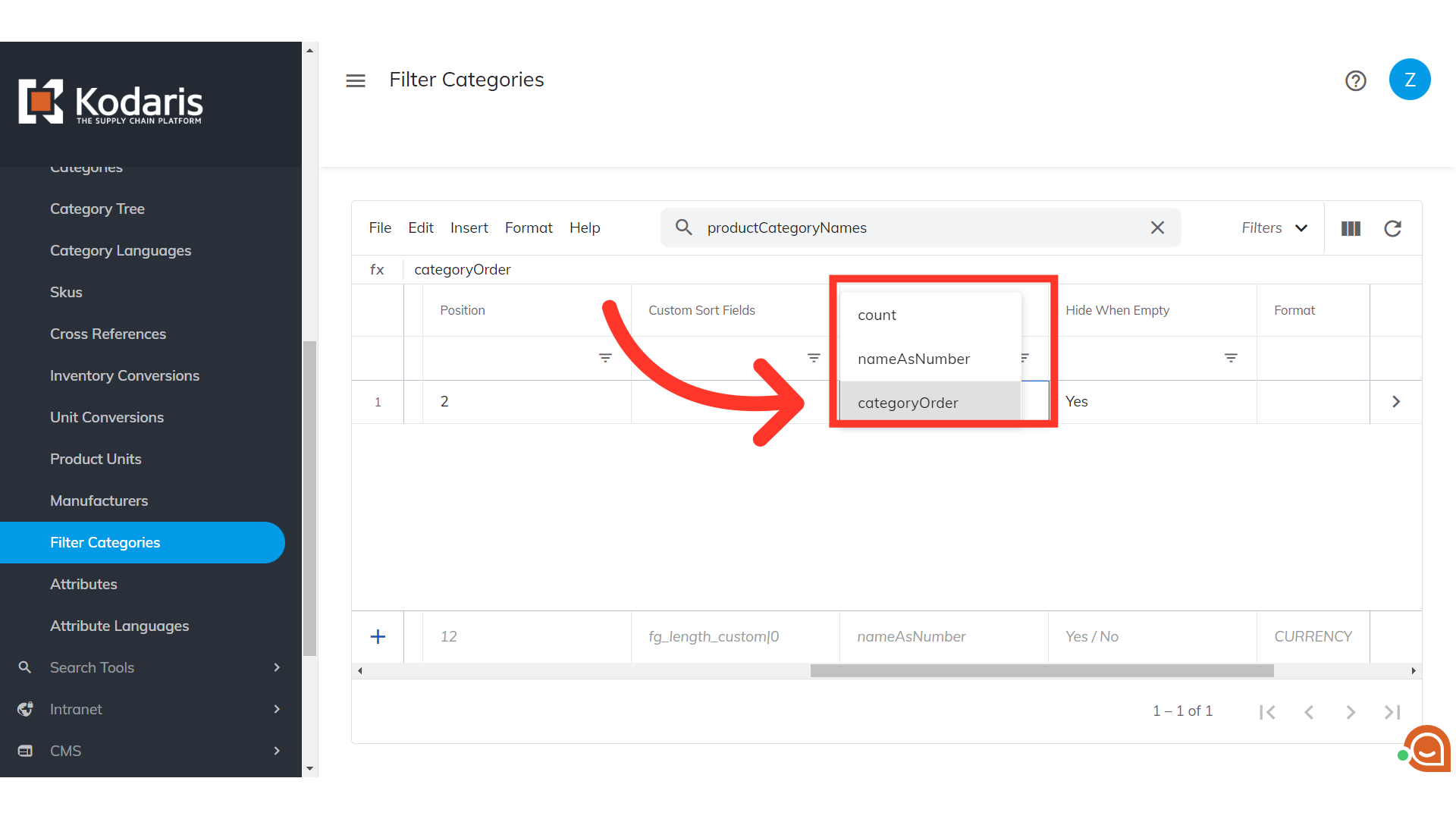Click the help question mark icon
The image size is (1456, 819).
point(1355,80)
